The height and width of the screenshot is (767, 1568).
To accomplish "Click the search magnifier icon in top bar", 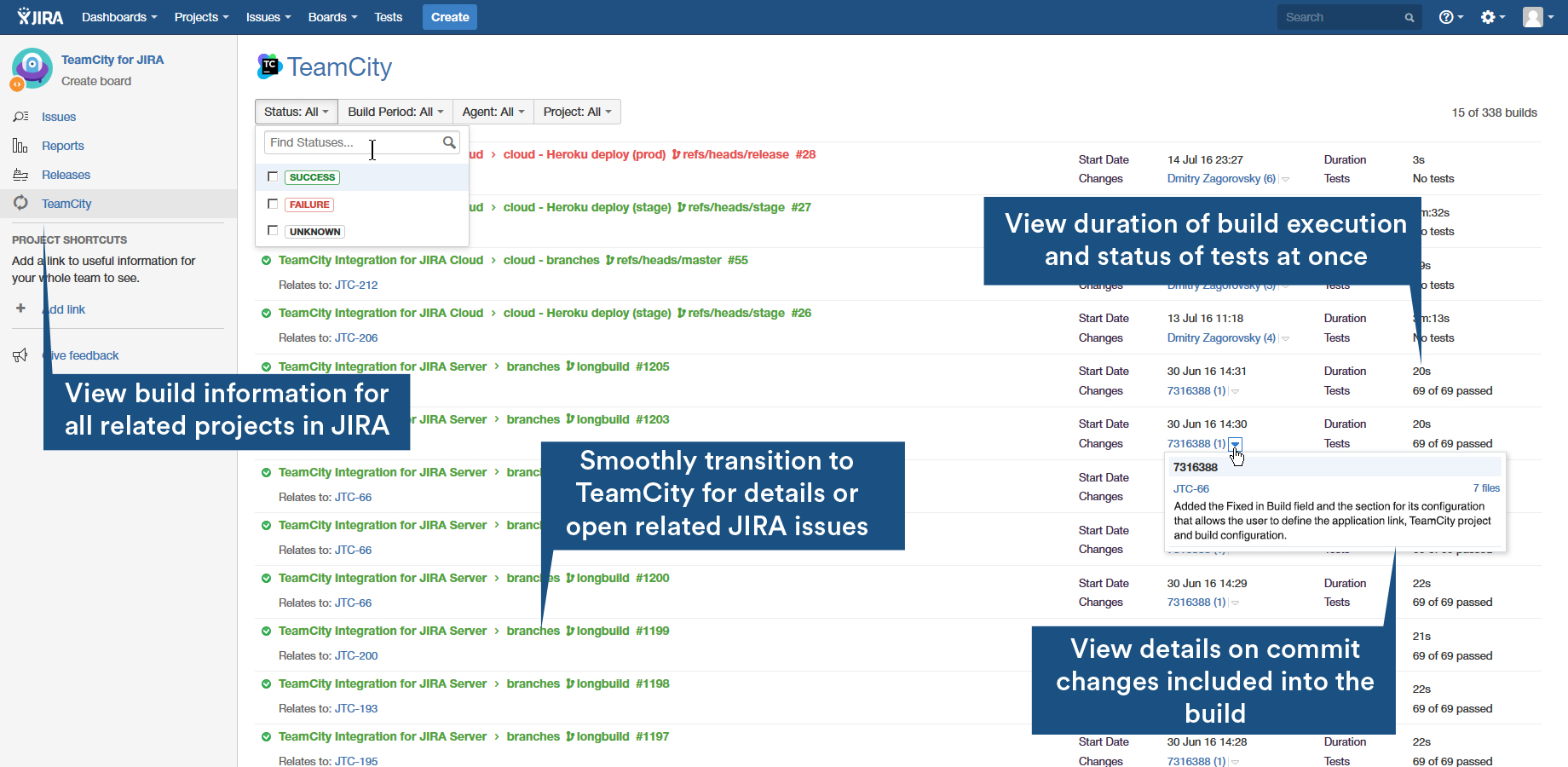I will [x=1409, y=18].
